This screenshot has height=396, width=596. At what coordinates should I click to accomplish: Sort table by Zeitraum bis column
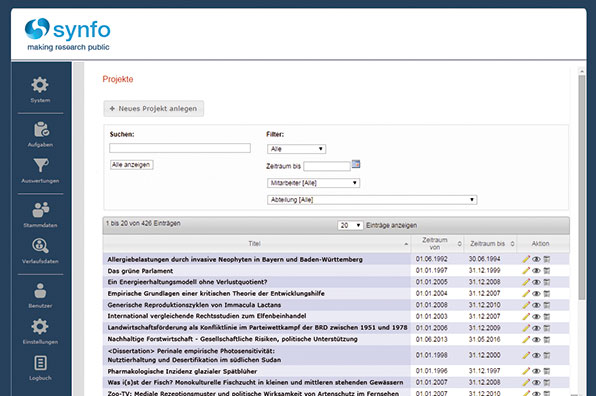[x=491, y=244]
